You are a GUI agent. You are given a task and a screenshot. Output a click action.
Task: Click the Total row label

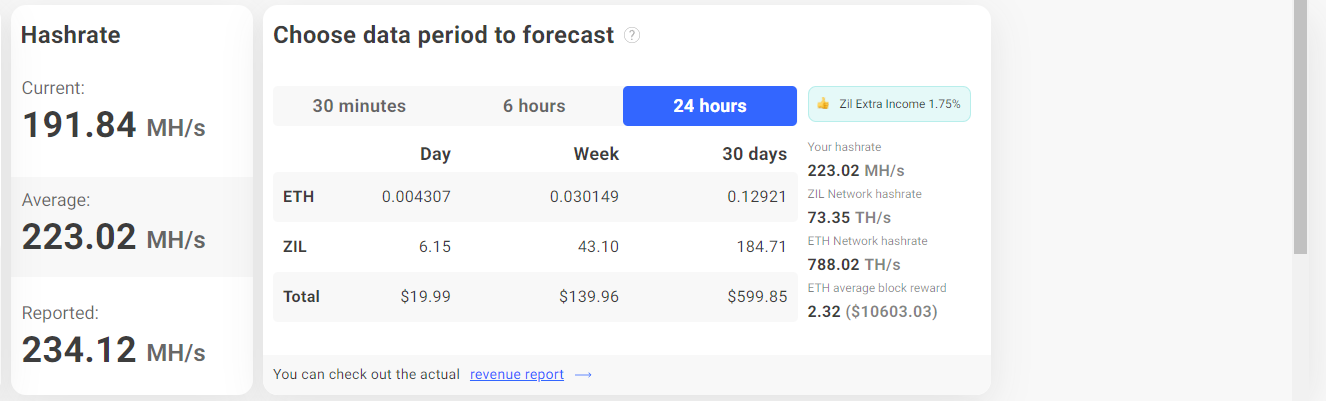pyautogui.click(x=301, y=297)
